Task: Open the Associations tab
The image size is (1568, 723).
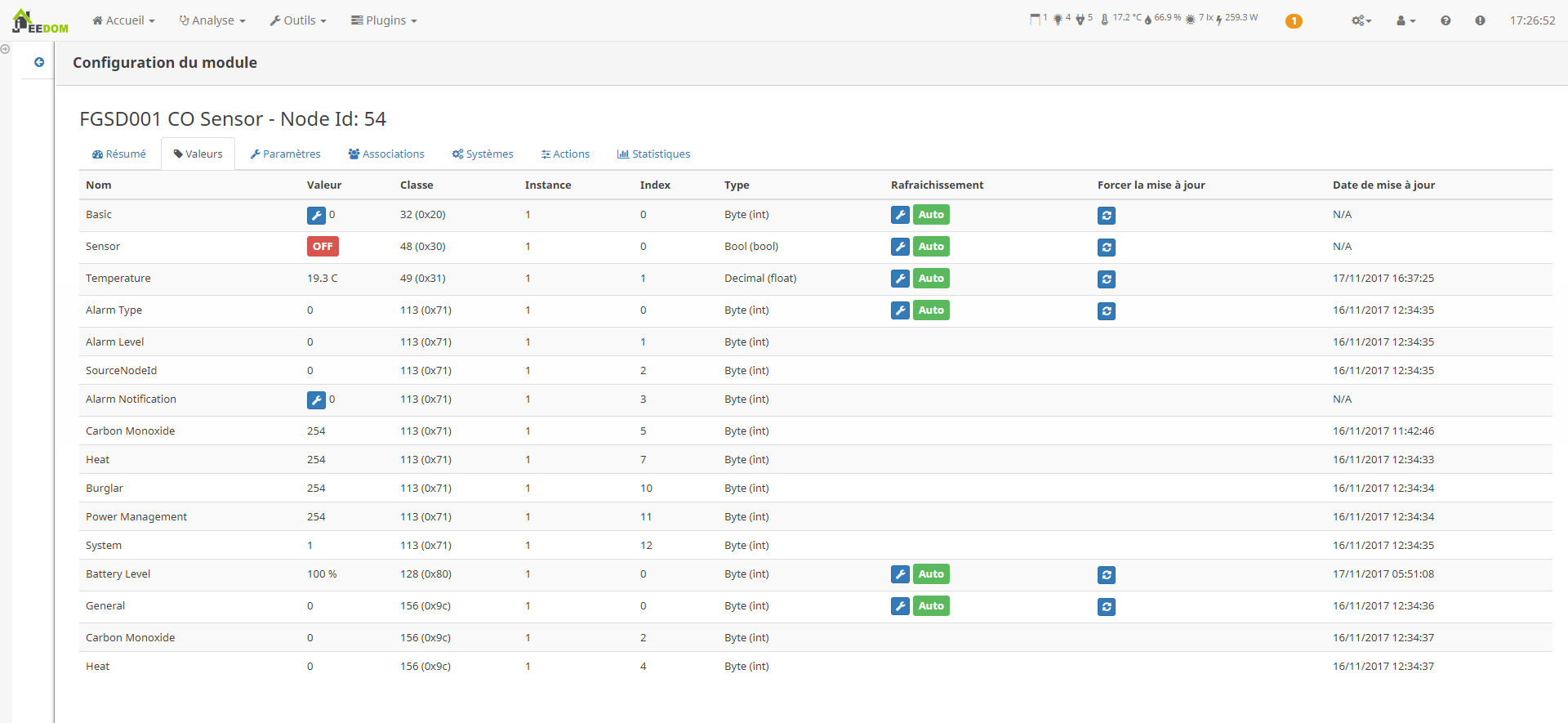Action: [x=386, y=154]
